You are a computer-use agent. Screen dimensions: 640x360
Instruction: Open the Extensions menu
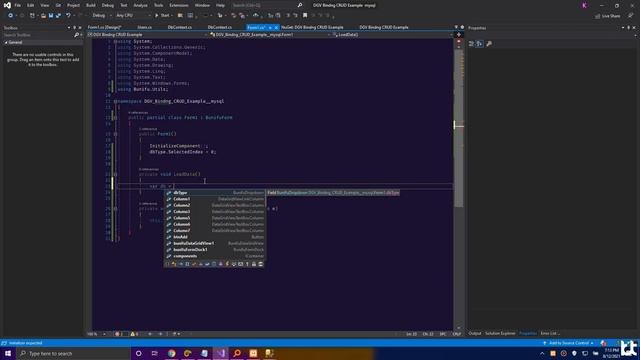coord(179,5)
